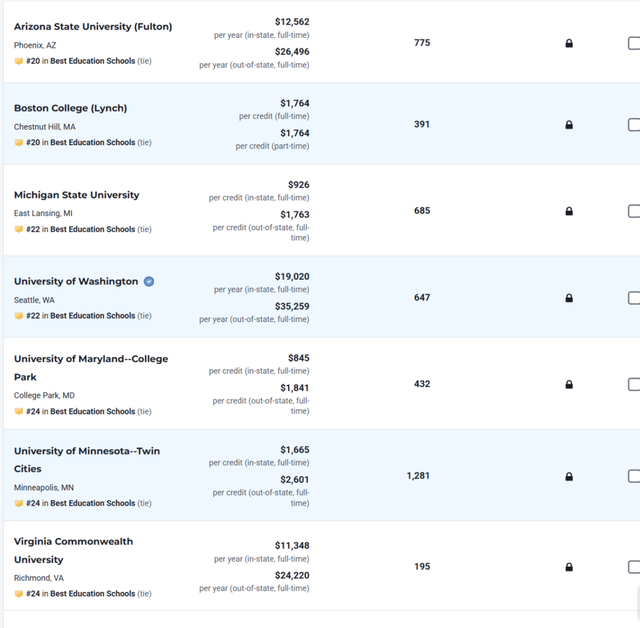Tick the compare checkbox for Boston College
640x628 pixels.
634,124
